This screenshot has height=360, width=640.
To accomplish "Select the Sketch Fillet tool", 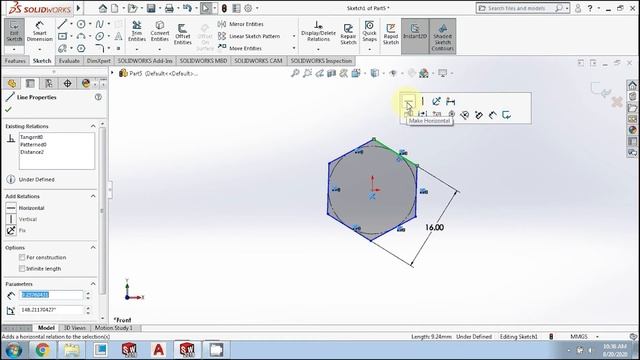I will [x=100, y=49].
